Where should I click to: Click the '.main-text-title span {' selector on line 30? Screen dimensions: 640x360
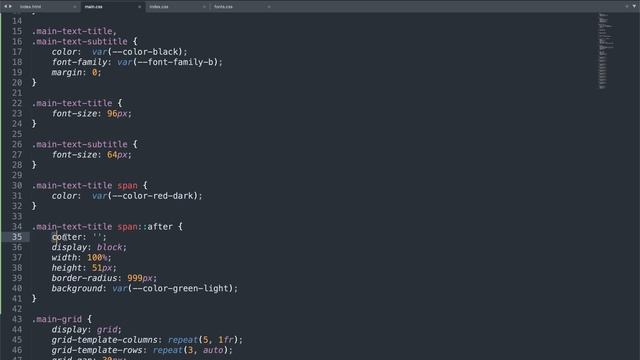point(89,186)
